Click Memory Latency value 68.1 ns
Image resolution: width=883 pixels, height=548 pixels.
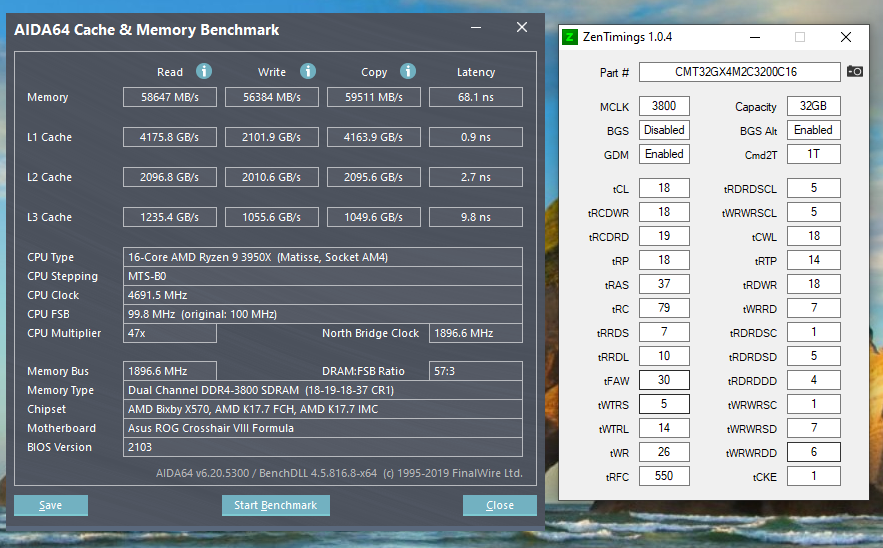pyautogui.click(x=475, y=97)
